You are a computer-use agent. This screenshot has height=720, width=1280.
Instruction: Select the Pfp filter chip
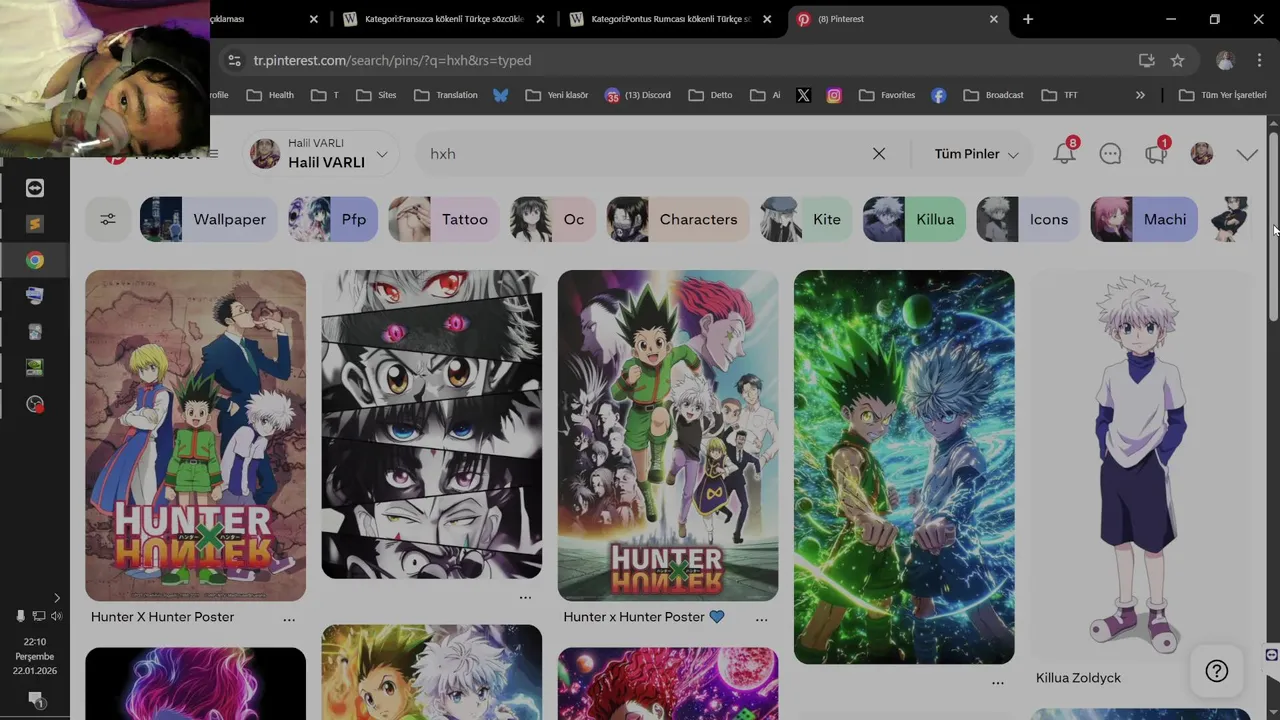[333, 219]
